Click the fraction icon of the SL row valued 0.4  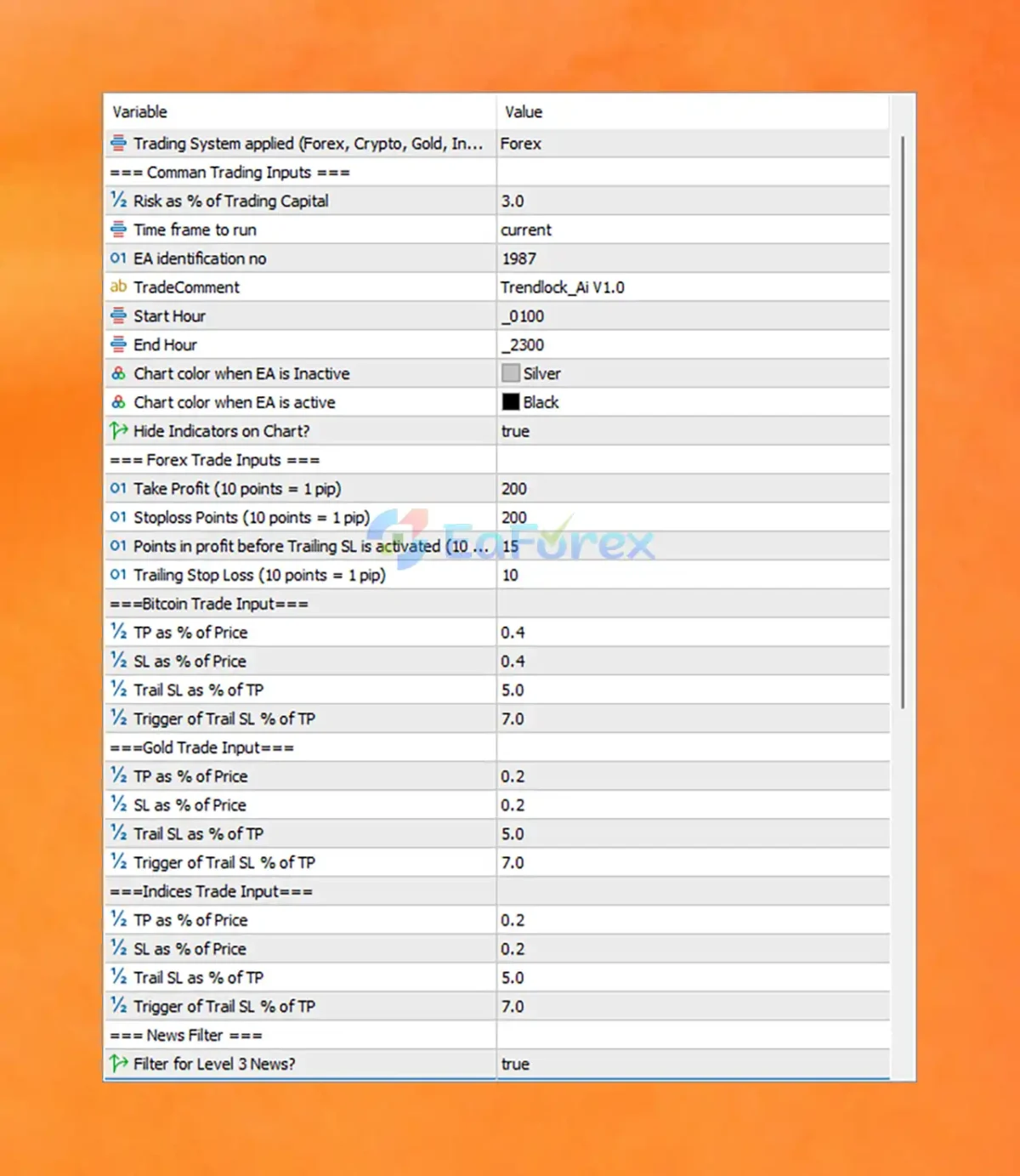point(118,662)
